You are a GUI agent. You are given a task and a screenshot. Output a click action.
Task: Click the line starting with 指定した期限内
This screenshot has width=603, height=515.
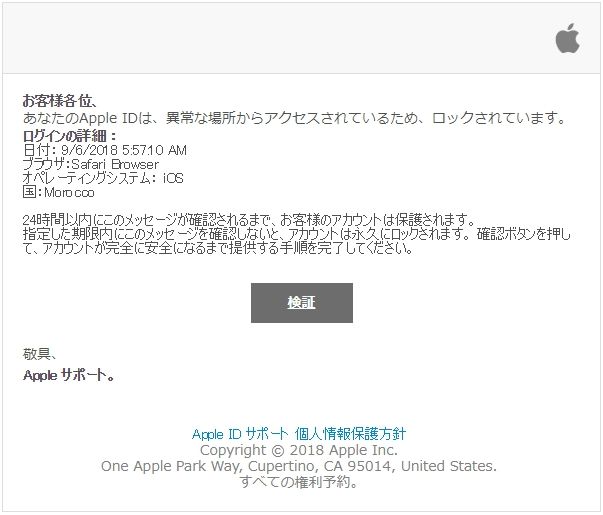296,234
